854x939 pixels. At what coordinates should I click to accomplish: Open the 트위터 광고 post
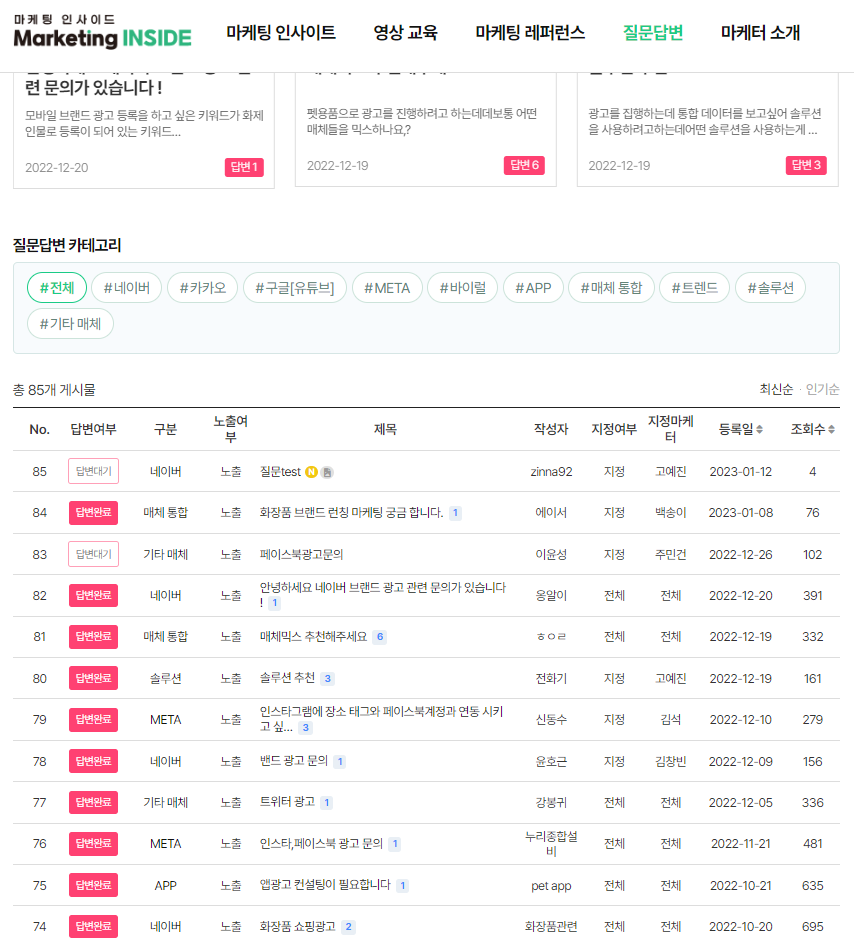287,802
